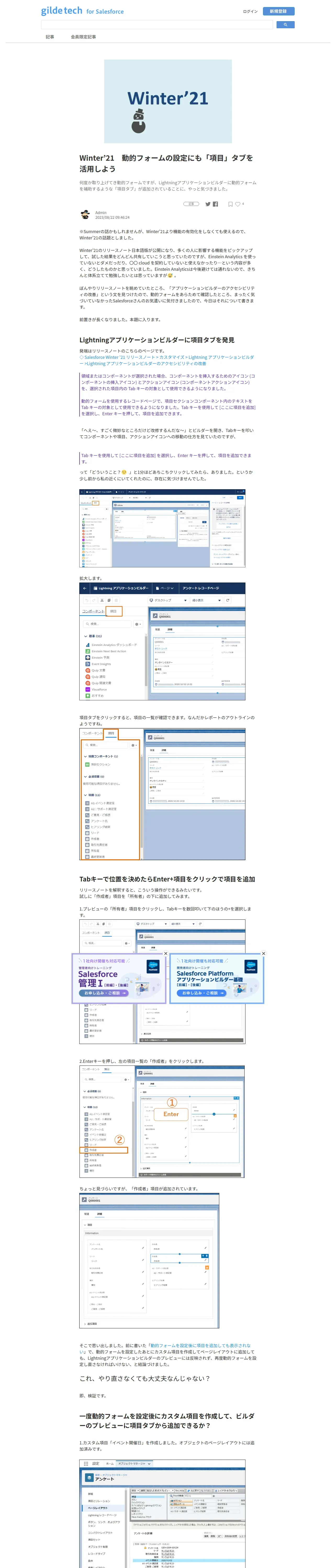The height and width of the screenshot is (1568, 336).
Task: Close the アプリケーションビルダー基礎 training ad
Action: [x=264, y=953]
